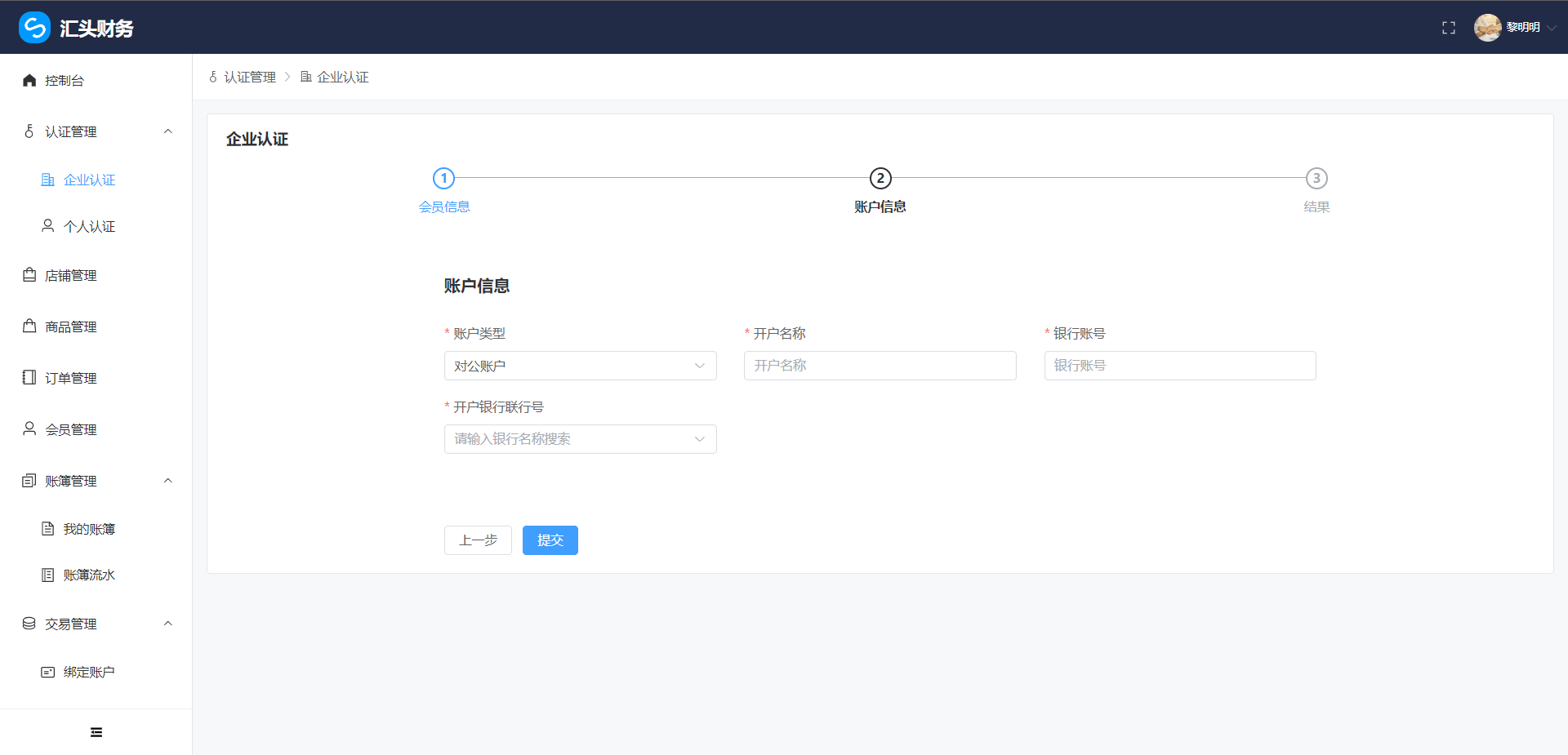This screenshot has height=755, width=1568.
Task: Focus the 开户名称 input field
Action: pyautogui.click(x=880, y=366)
